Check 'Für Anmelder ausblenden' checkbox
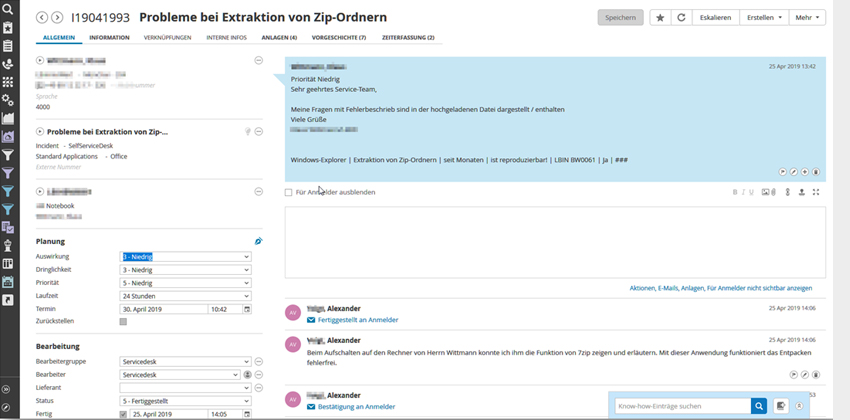Screen dimensions: 850x420 point(289,192)
